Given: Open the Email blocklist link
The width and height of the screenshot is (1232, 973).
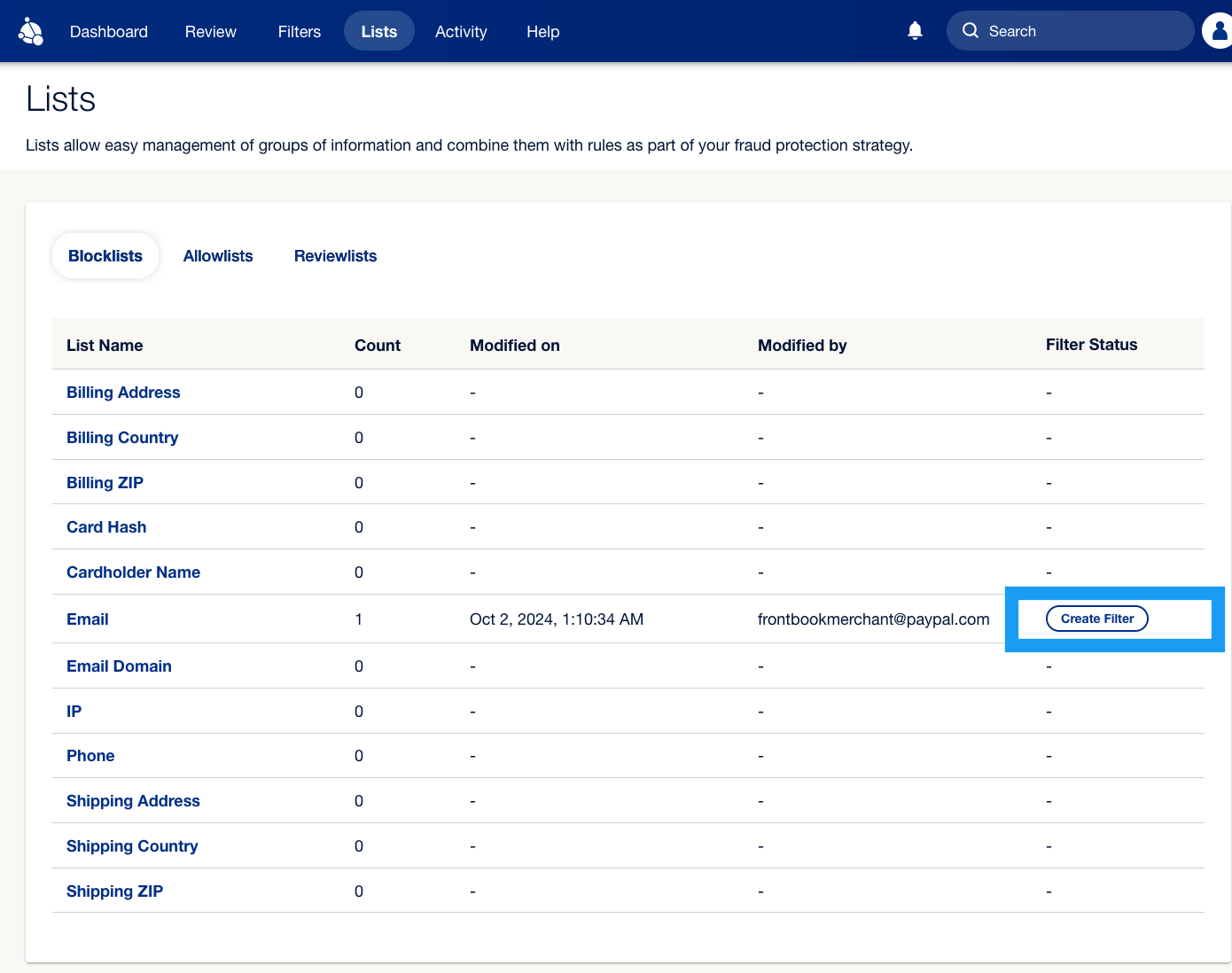Looking at the screenshot, I should point(88,619).
